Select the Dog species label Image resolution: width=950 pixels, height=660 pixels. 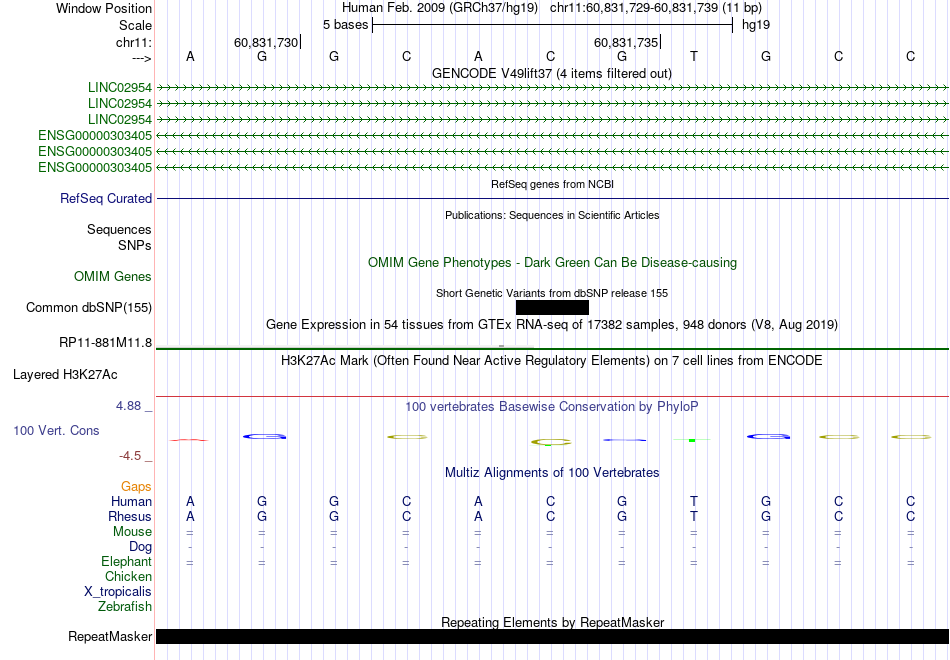pos(141,547)
